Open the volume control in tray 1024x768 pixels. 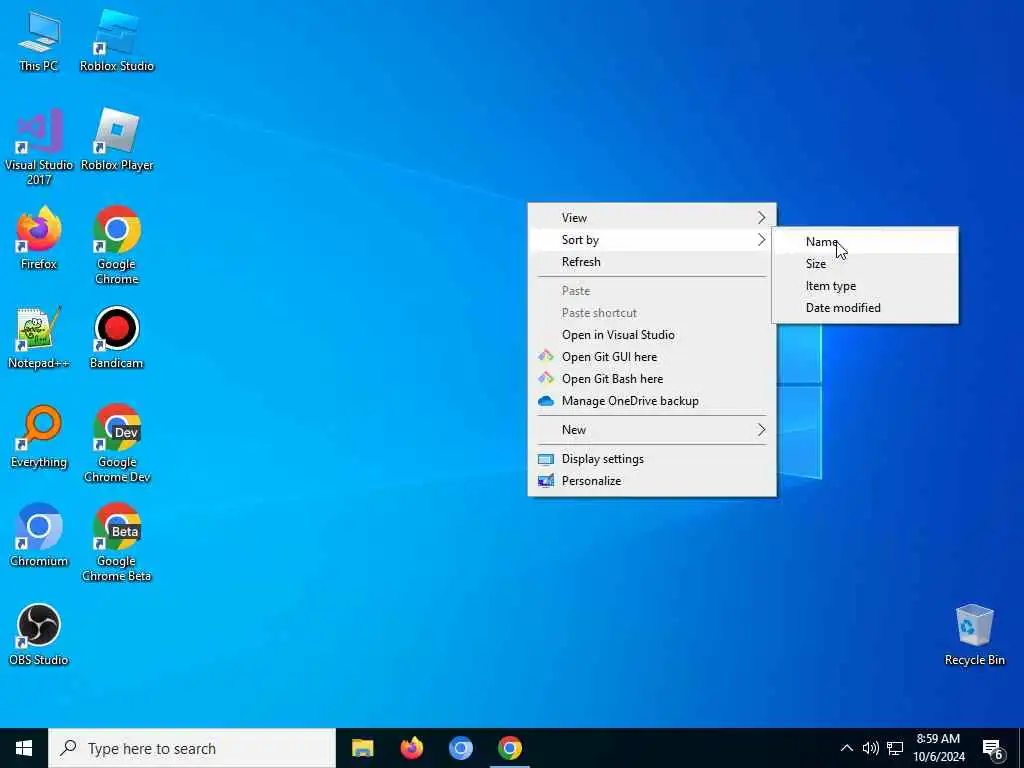(870, 748)
